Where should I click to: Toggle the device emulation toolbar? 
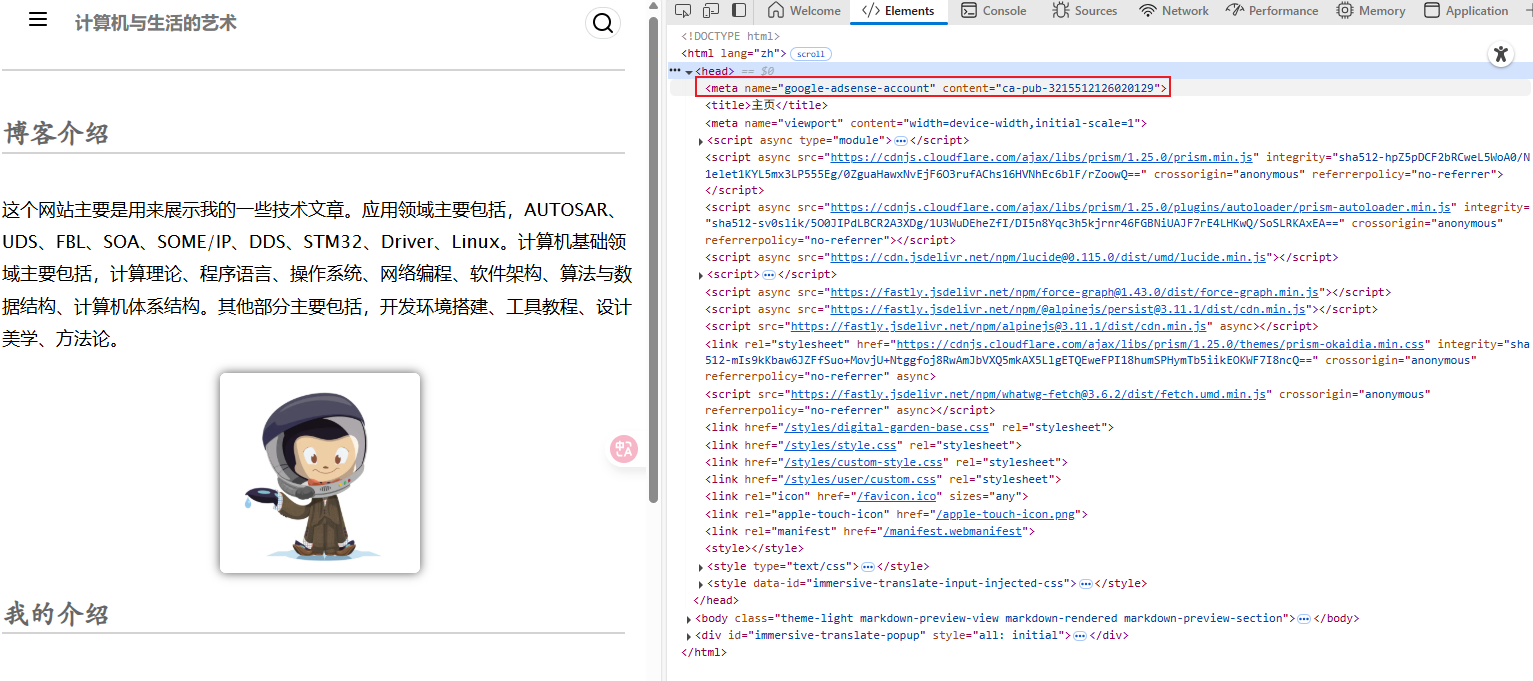(x=712, y=10)
